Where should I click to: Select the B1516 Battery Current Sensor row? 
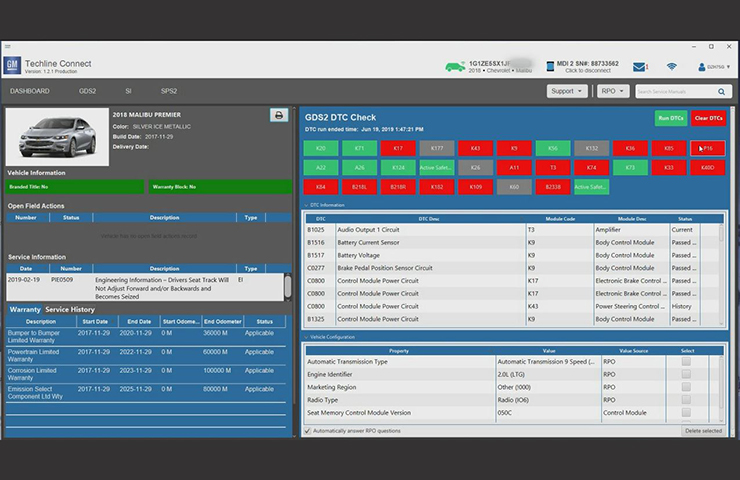click(x=512, y=243)
